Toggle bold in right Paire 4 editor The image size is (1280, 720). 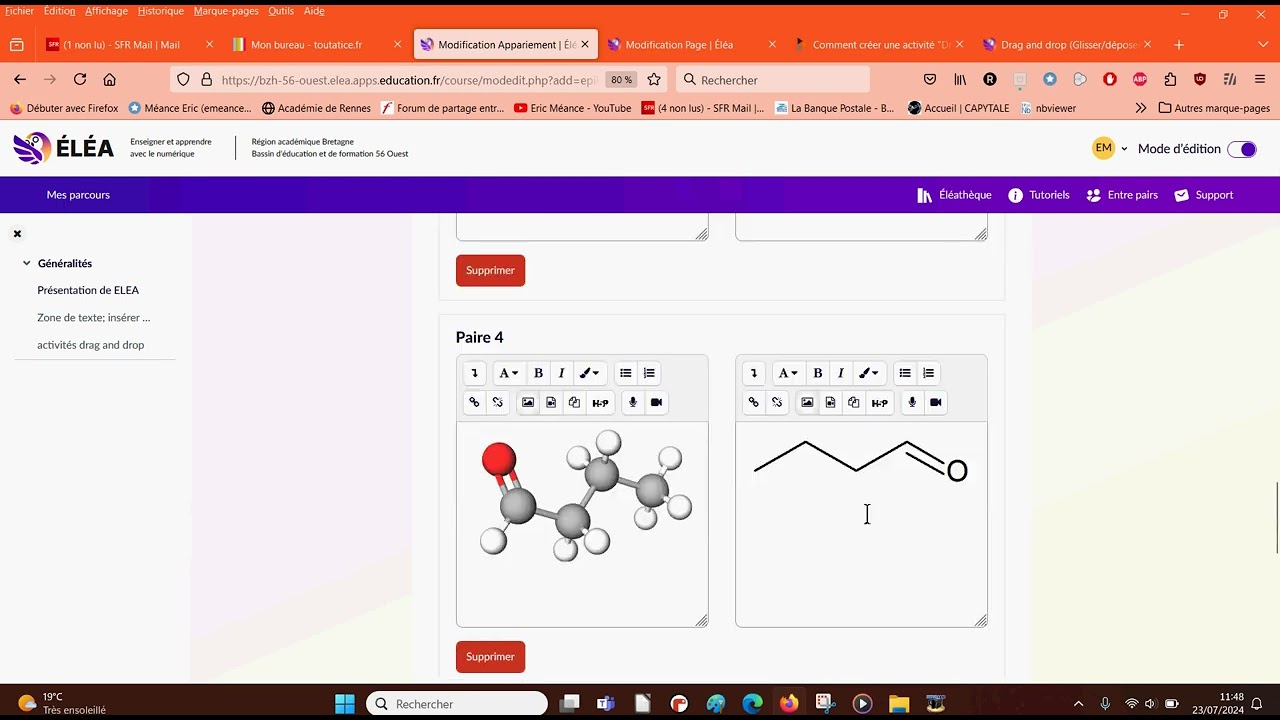[817, 373]
